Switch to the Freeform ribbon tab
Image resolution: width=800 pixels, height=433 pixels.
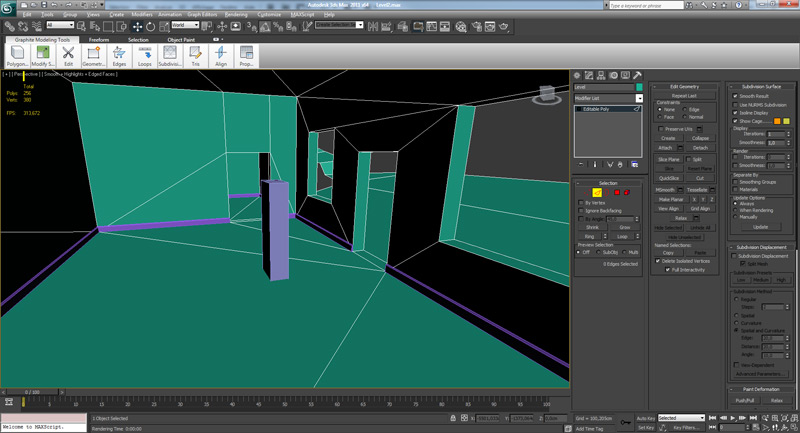(x=98, y=40)
